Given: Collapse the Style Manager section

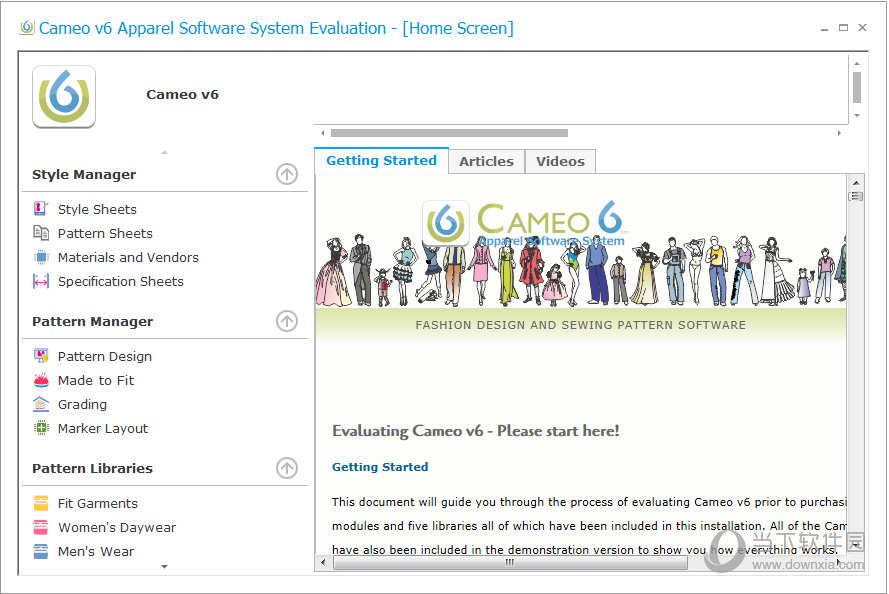Looking at the screenshot, I should 287,174.
